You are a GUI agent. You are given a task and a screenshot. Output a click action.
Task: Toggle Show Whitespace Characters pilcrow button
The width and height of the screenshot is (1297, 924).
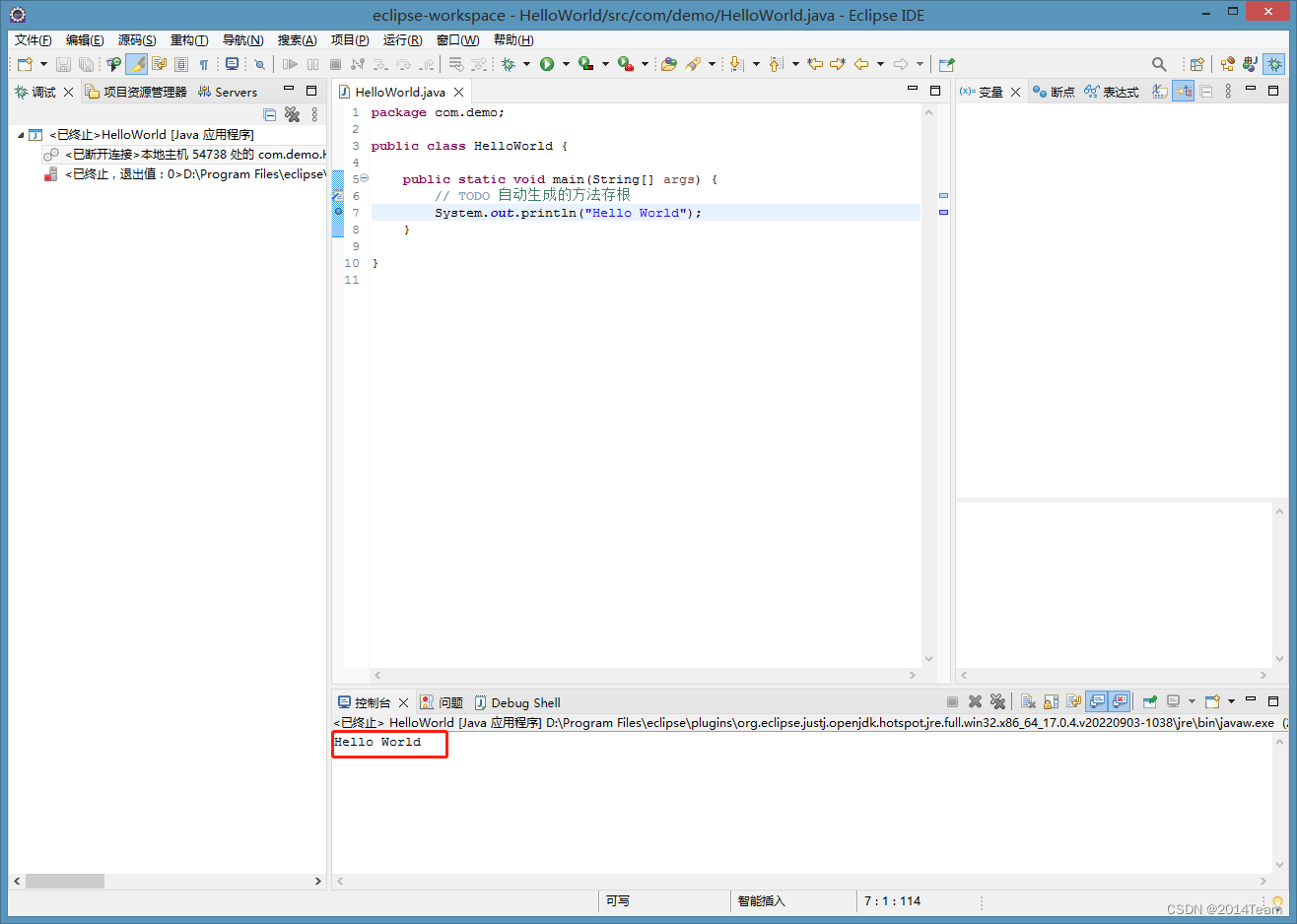pyautogui.click(x=204, y=64)
